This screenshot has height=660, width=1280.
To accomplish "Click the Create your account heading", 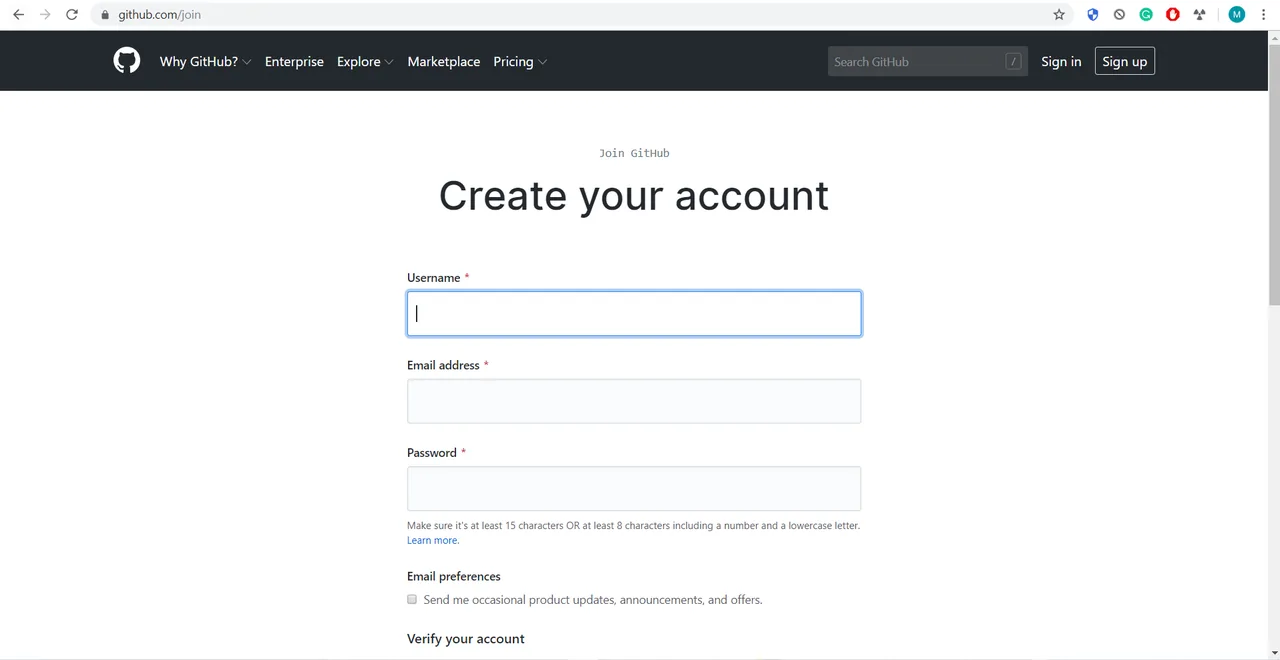I will (634, 195).
